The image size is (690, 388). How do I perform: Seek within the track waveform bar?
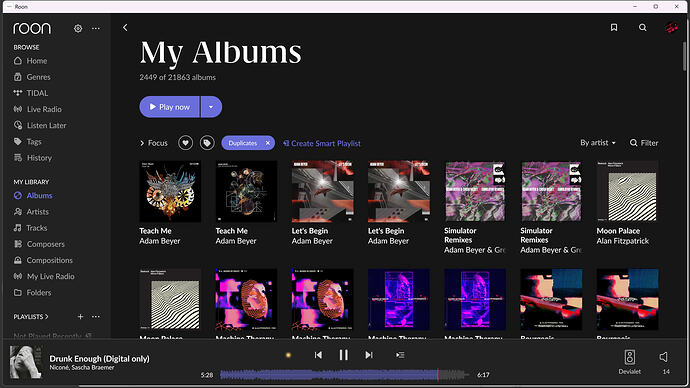pos(344,375)
